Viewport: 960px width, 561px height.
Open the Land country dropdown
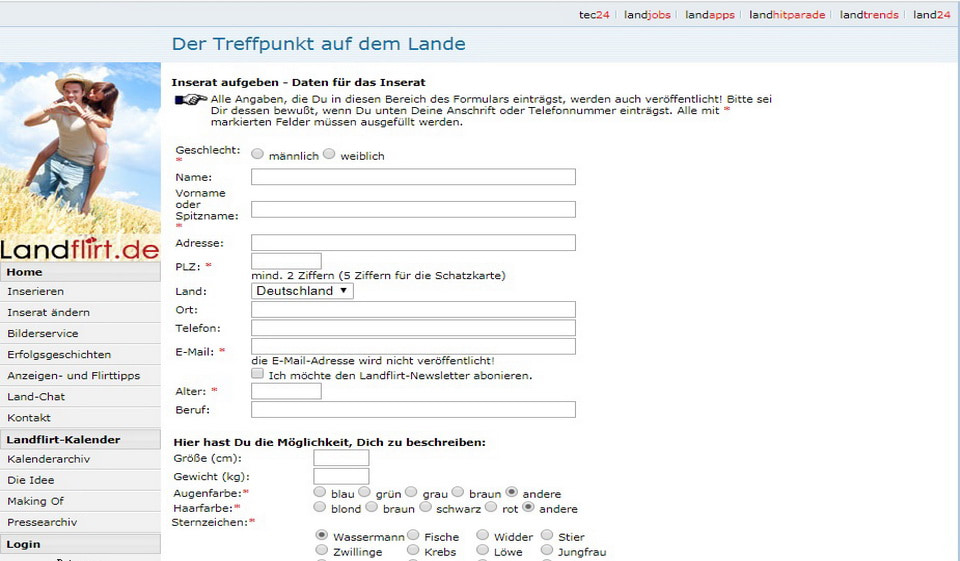(302, 291)
